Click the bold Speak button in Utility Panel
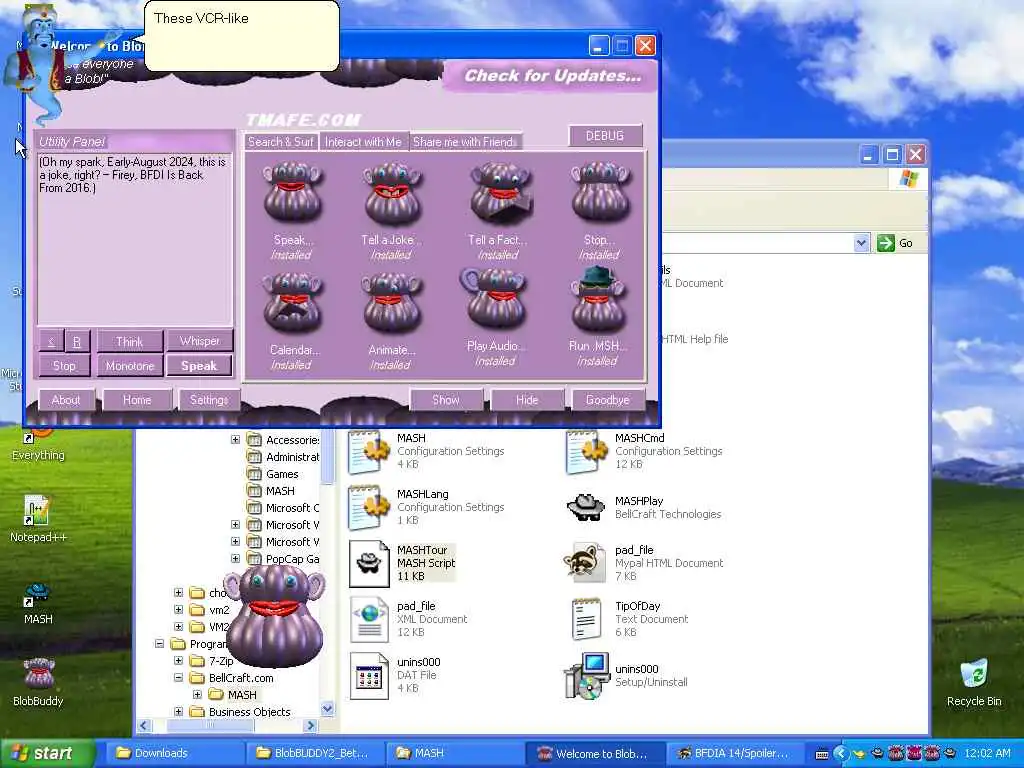 coord(199,366)
